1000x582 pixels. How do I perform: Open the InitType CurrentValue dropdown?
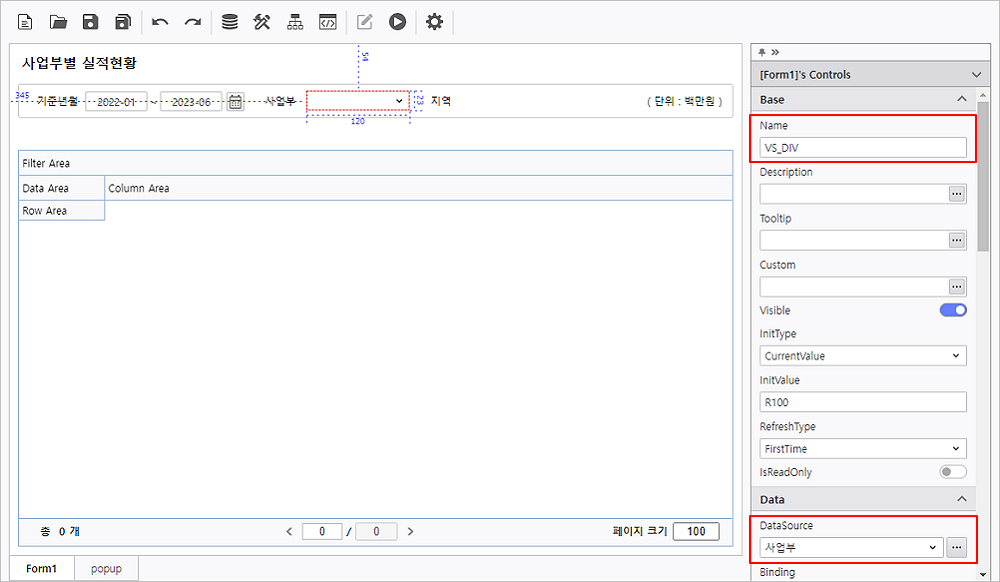pos(863,356)
